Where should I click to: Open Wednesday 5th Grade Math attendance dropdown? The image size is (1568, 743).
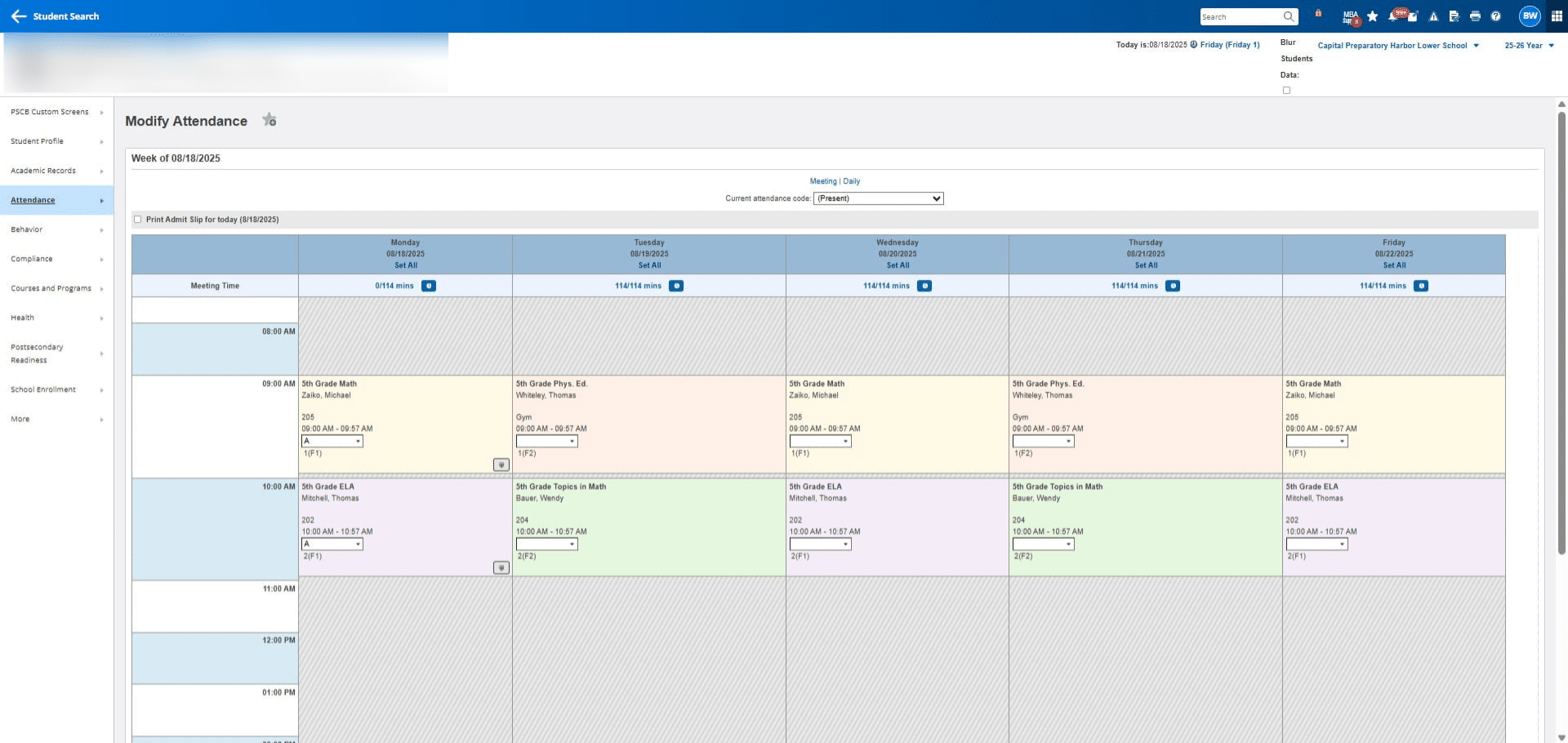click(x=820, y=441)
